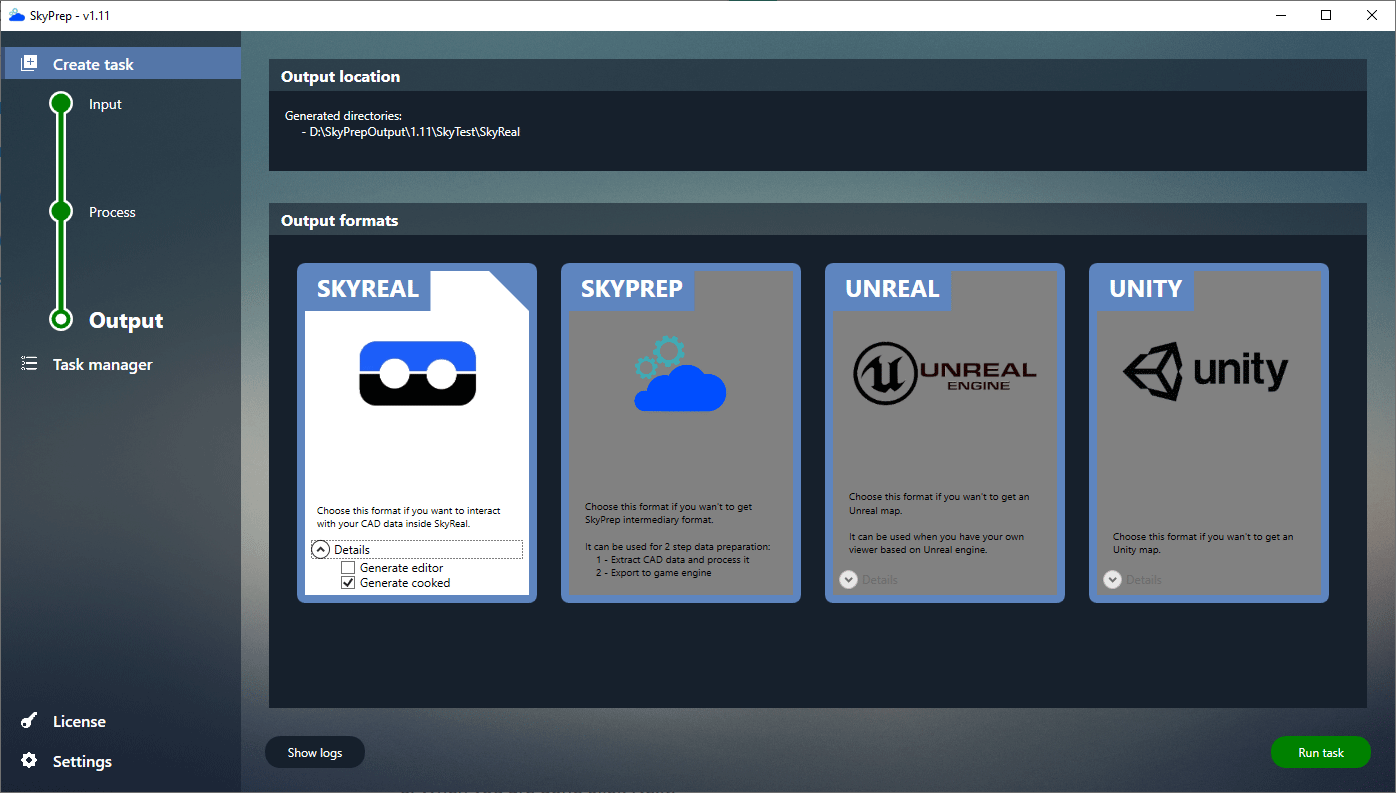Enable the Generate editor checkbox
Viewport: 1396px width, 793px height.
(x=348, y=568)
